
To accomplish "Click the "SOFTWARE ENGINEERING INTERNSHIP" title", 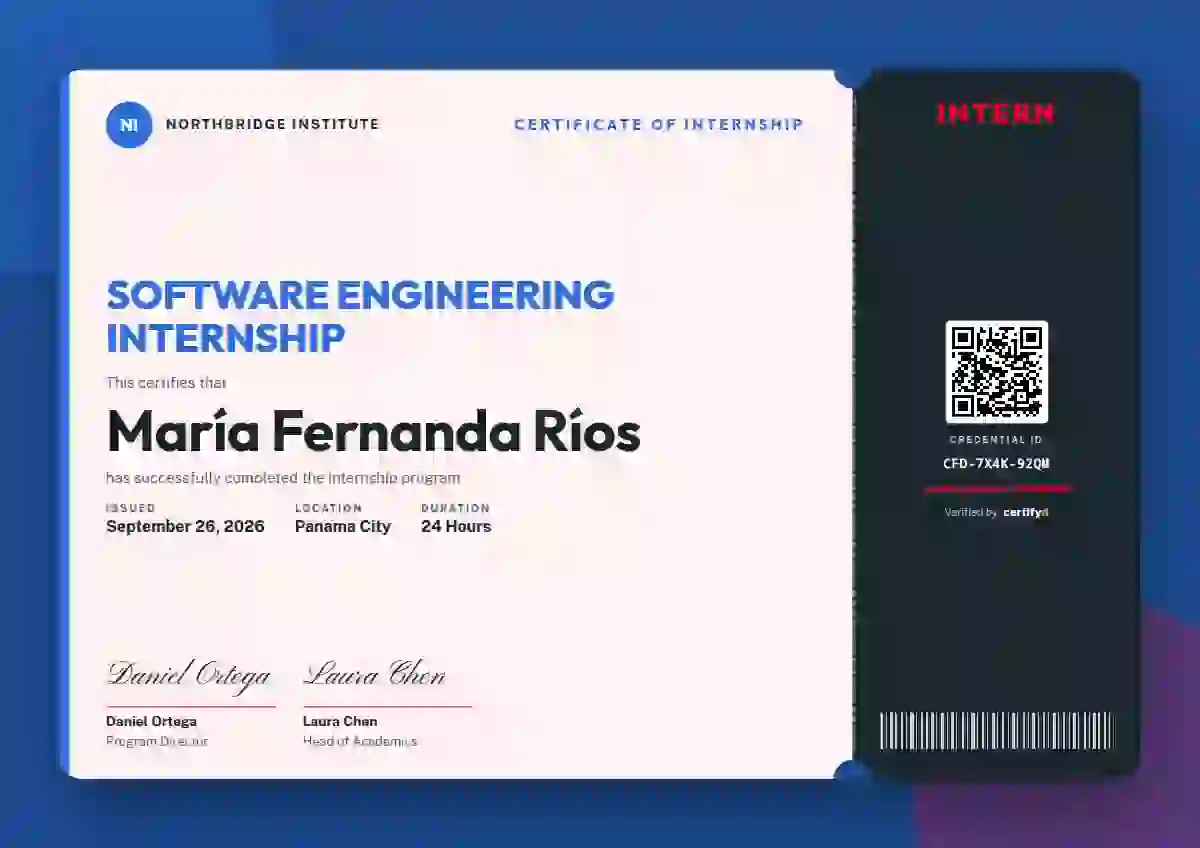I will 360,316.
